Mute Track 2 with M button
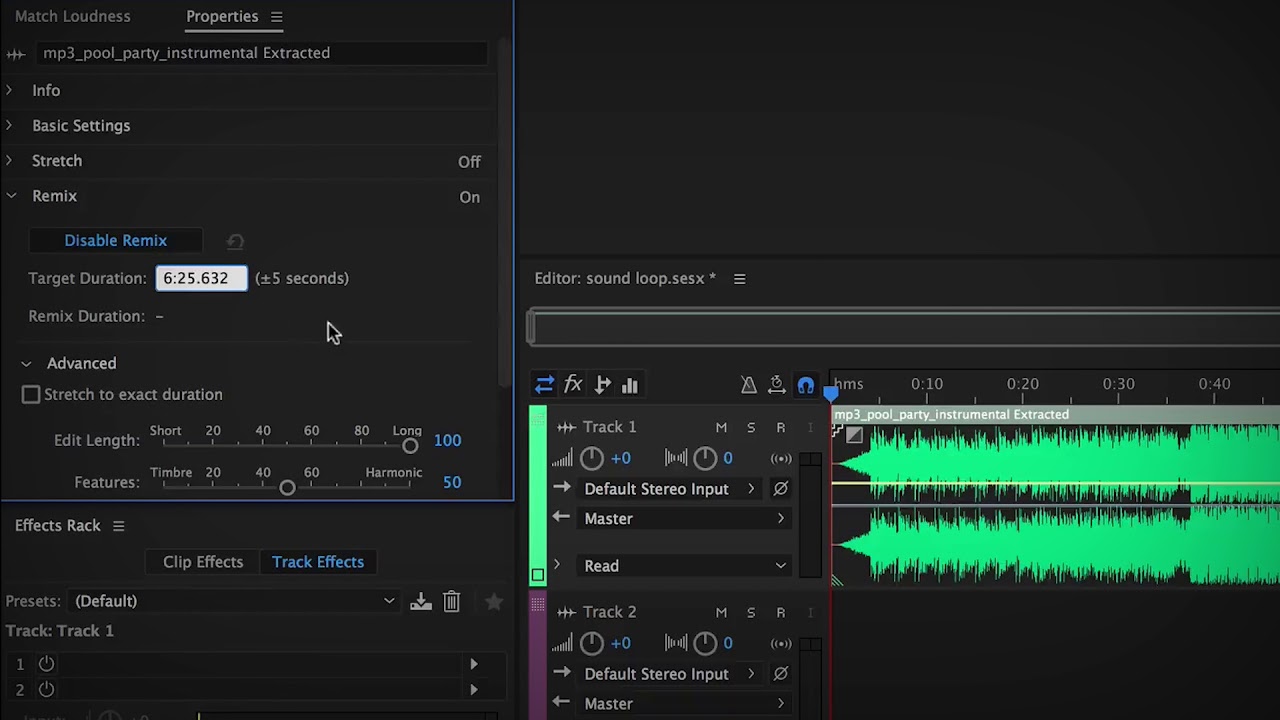 721,613
